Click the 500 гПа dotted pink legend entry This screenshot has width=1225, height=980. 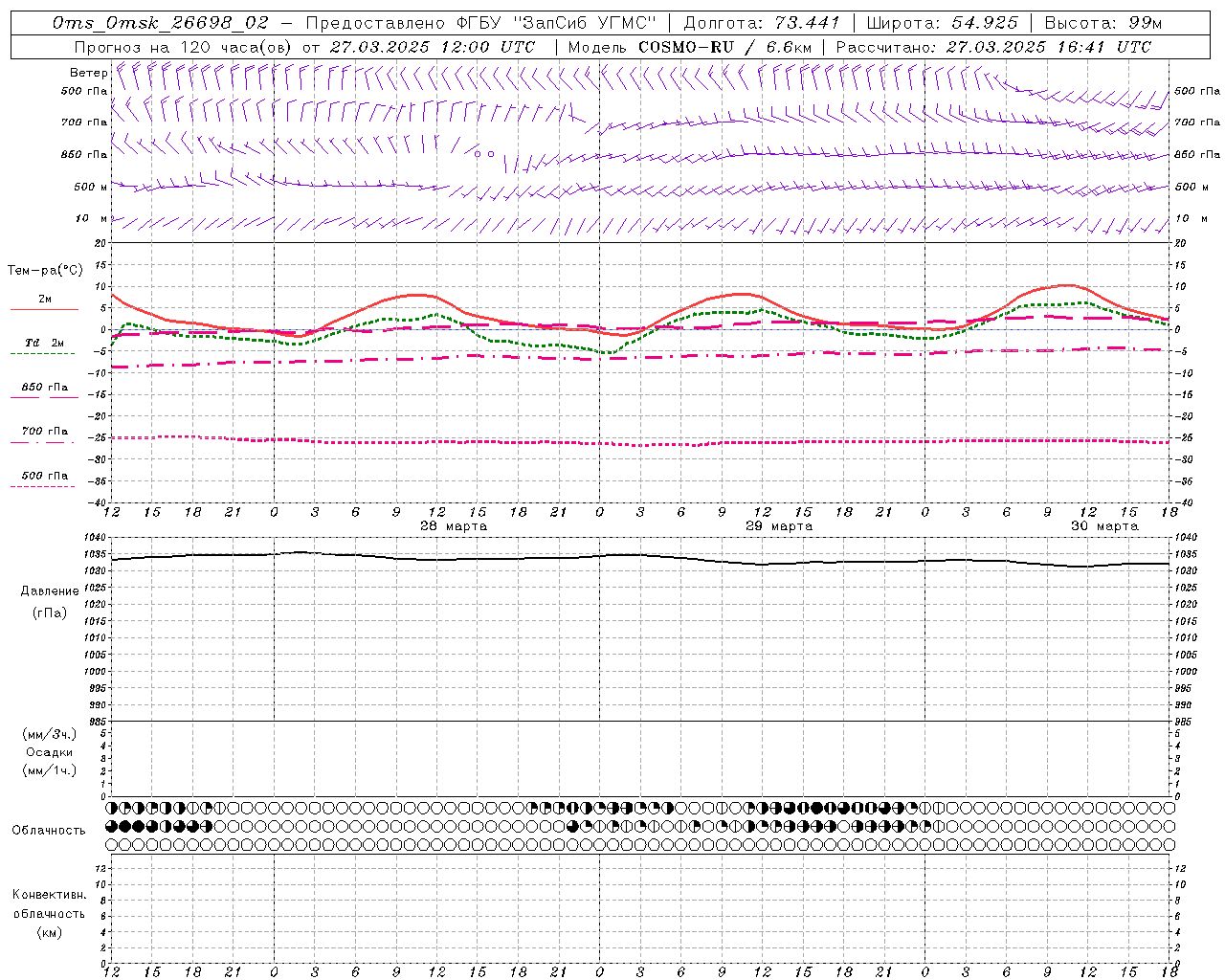click(43, 486)
